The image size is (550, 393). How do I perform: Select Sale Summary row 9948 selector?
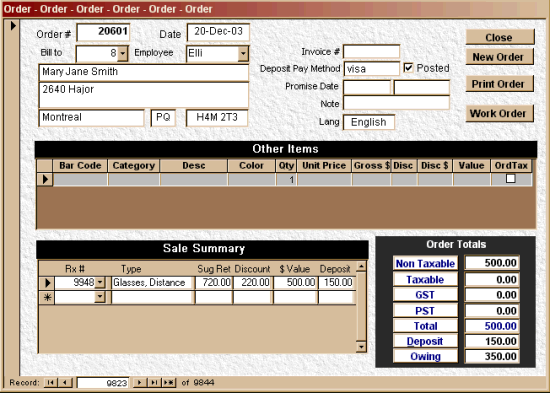[47, 282]
